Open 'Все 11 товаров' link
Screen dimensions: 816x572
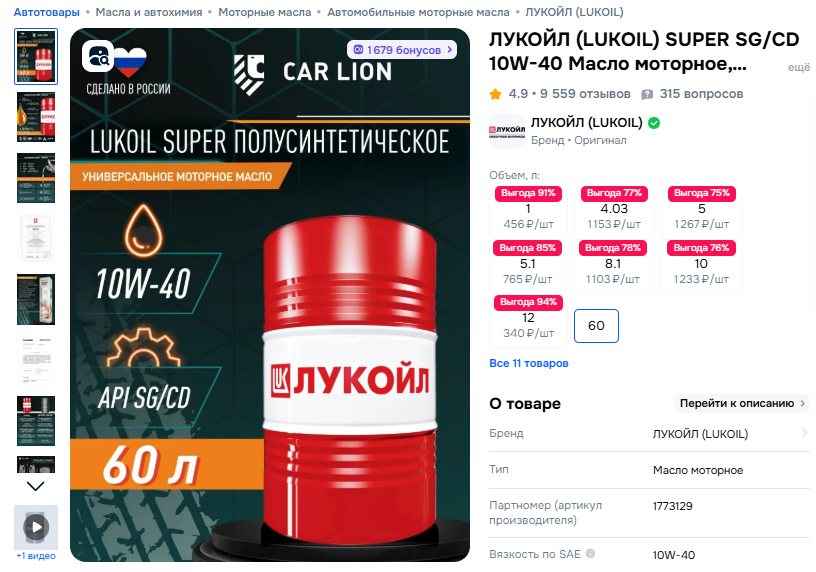529,363
